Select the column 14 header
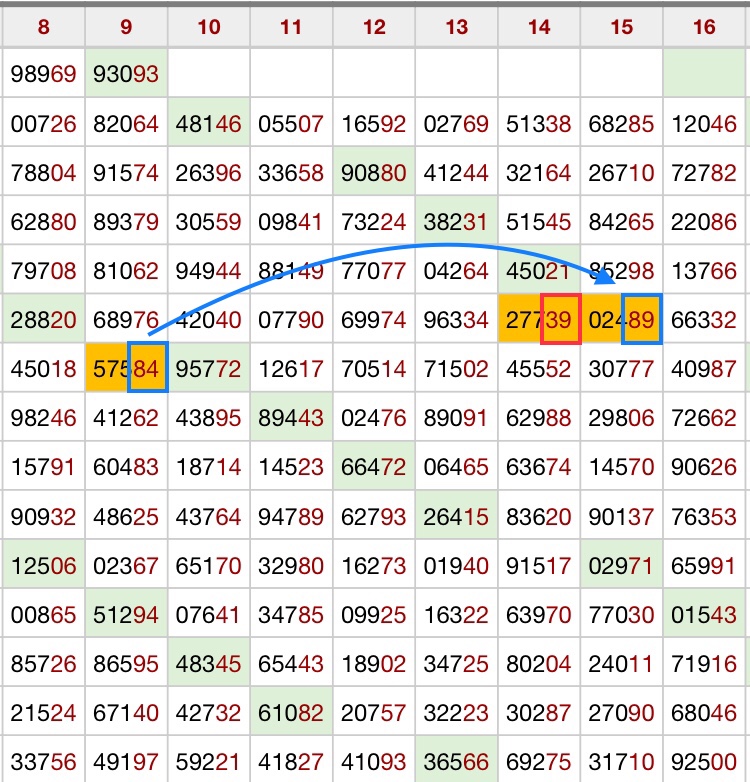 pos(539,27)
